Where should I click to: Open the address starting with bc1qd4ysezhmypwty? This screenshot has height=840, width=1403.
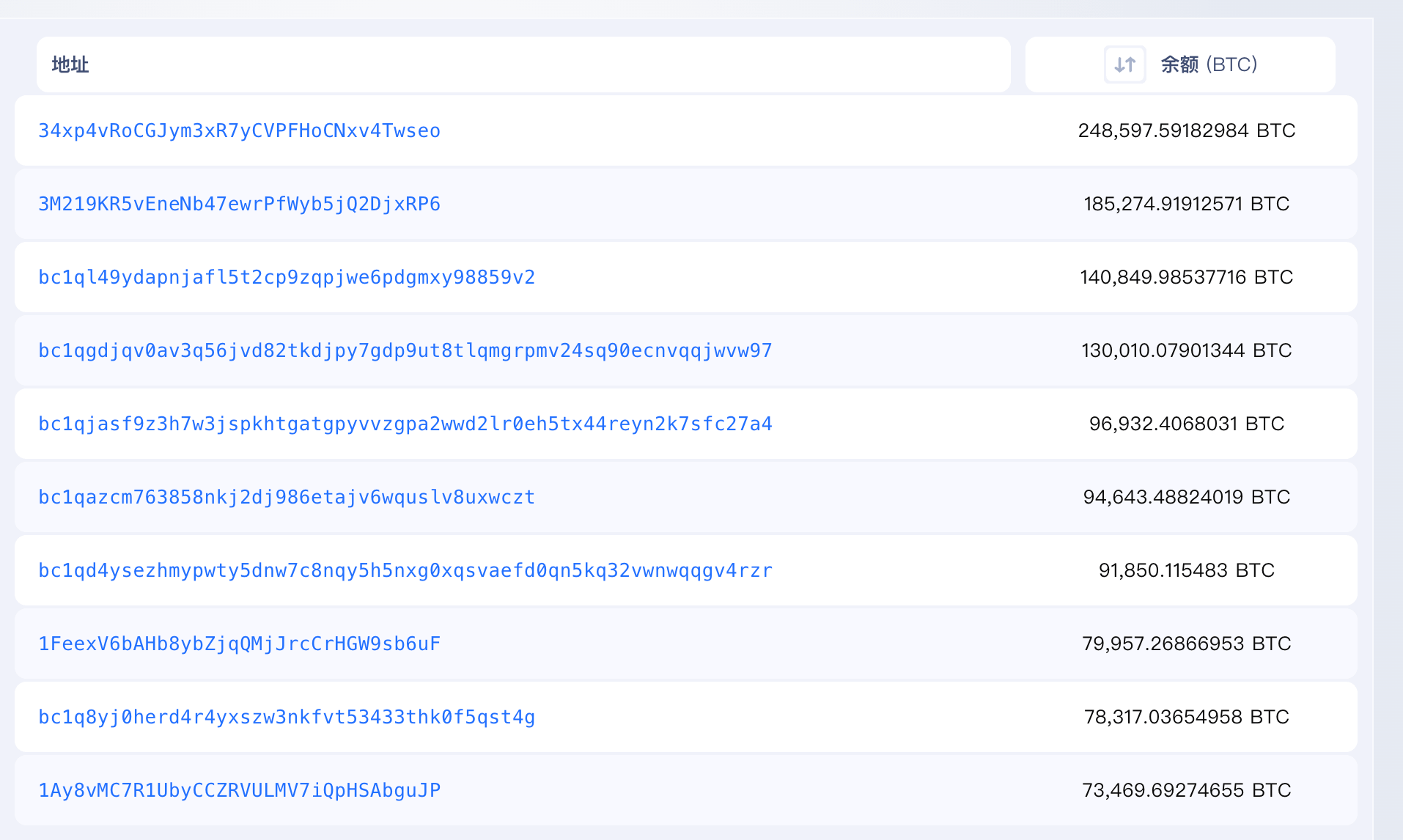click(405, 570)
